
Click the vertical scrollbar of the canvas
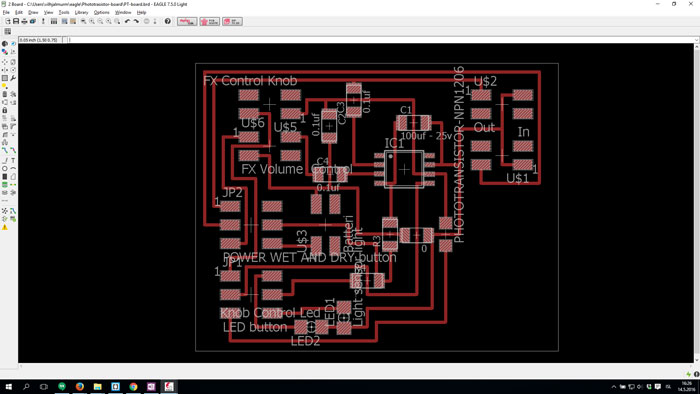click(x=697, y=203)
